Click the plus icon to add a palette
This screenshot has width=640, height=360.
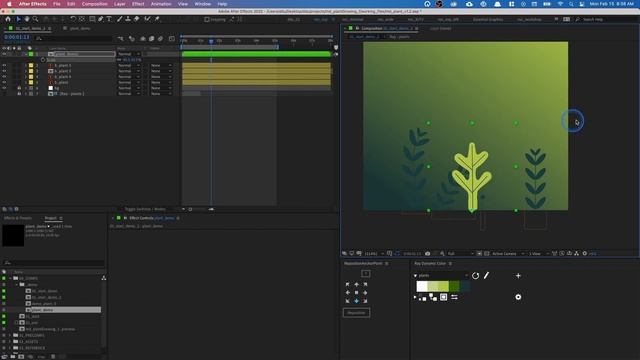(518, 276)
